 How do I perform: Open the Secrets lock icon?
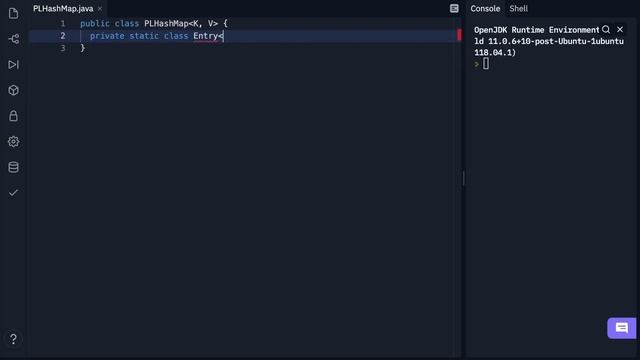point(13,116)
